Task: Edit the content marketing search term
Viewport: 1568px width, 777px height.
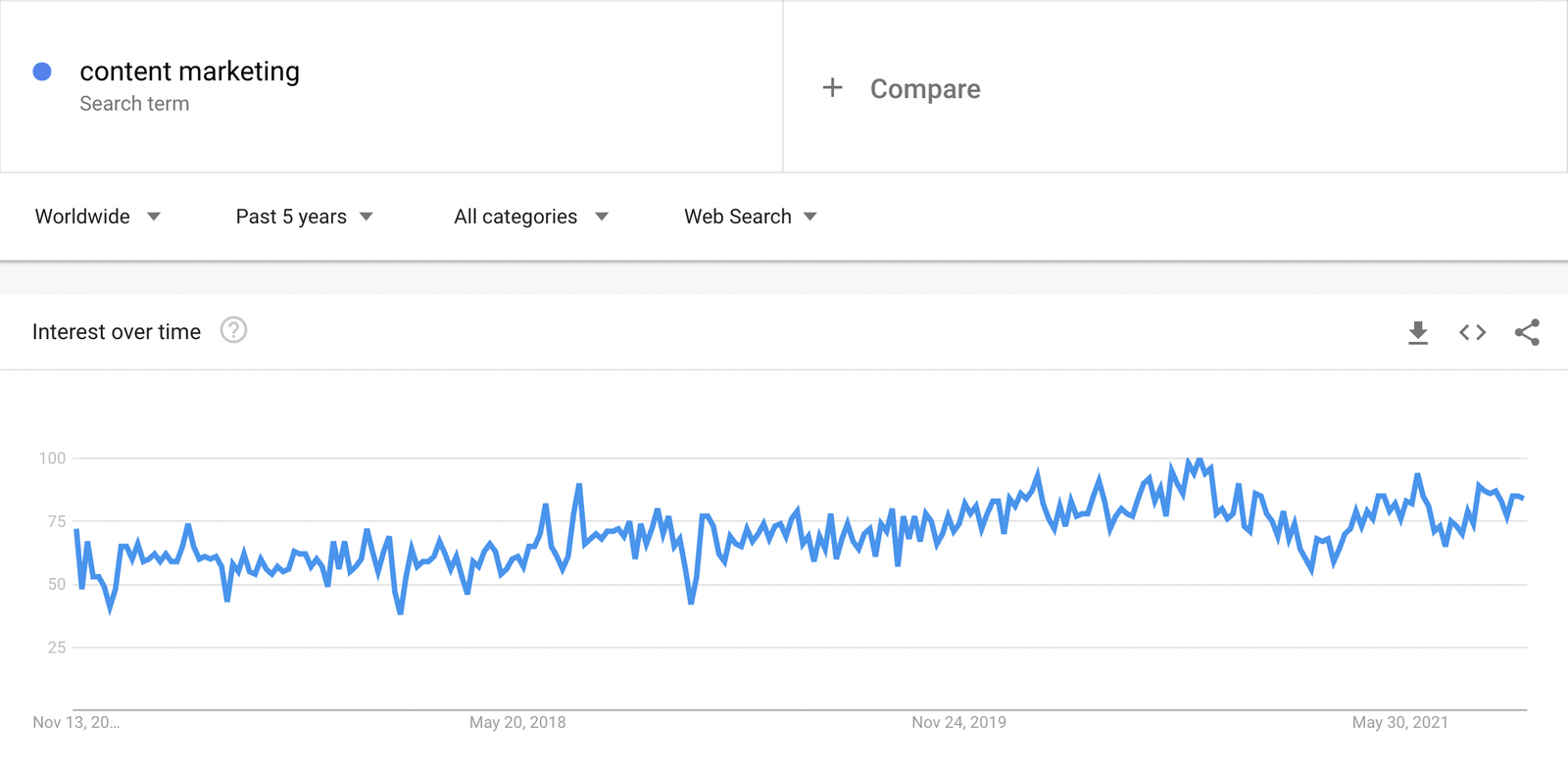Action: click(x=189, y=72)
